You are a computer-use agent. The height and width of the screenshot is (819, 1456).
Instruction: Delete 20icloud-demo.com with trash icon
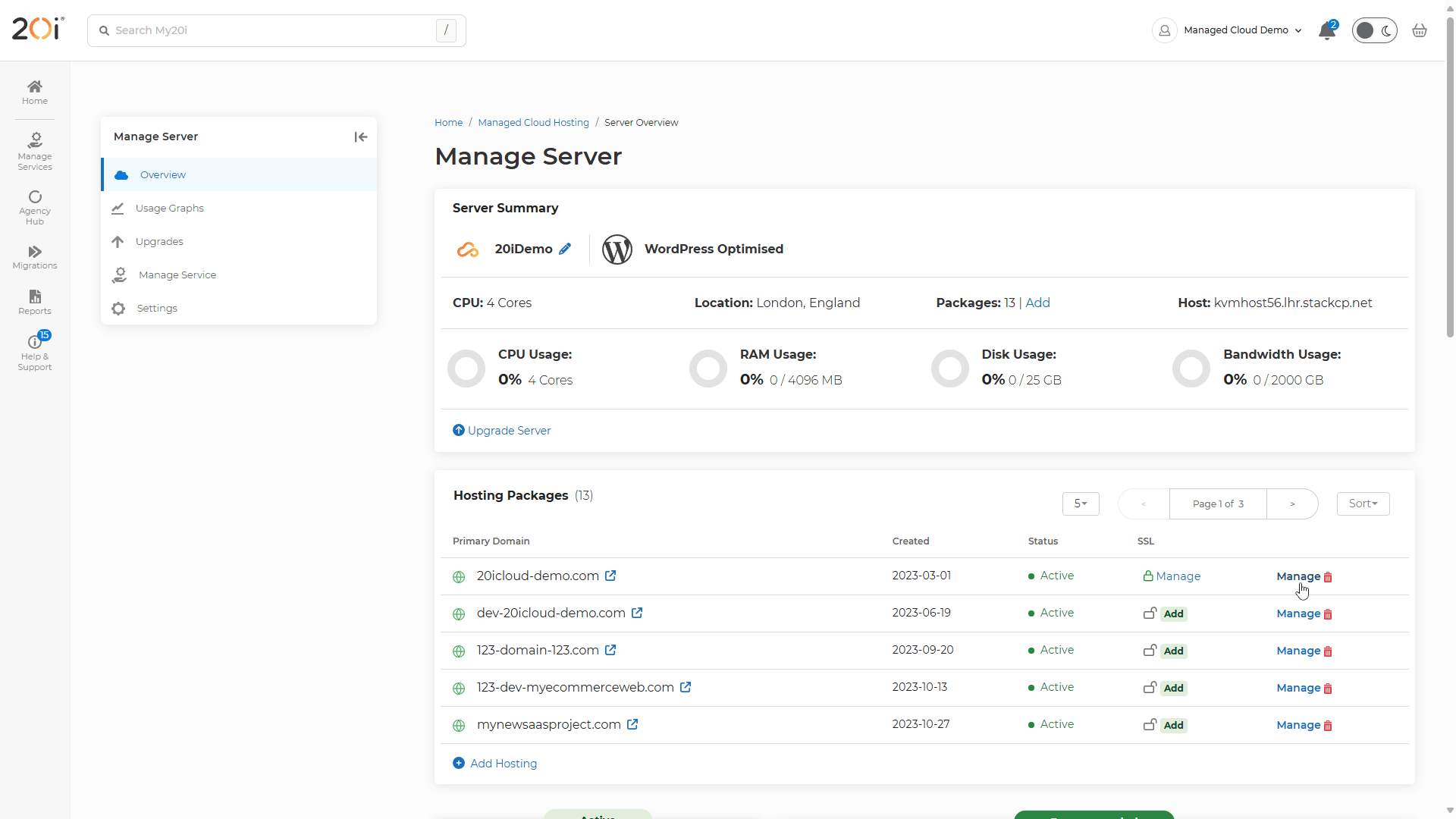tap(1328, 577)
